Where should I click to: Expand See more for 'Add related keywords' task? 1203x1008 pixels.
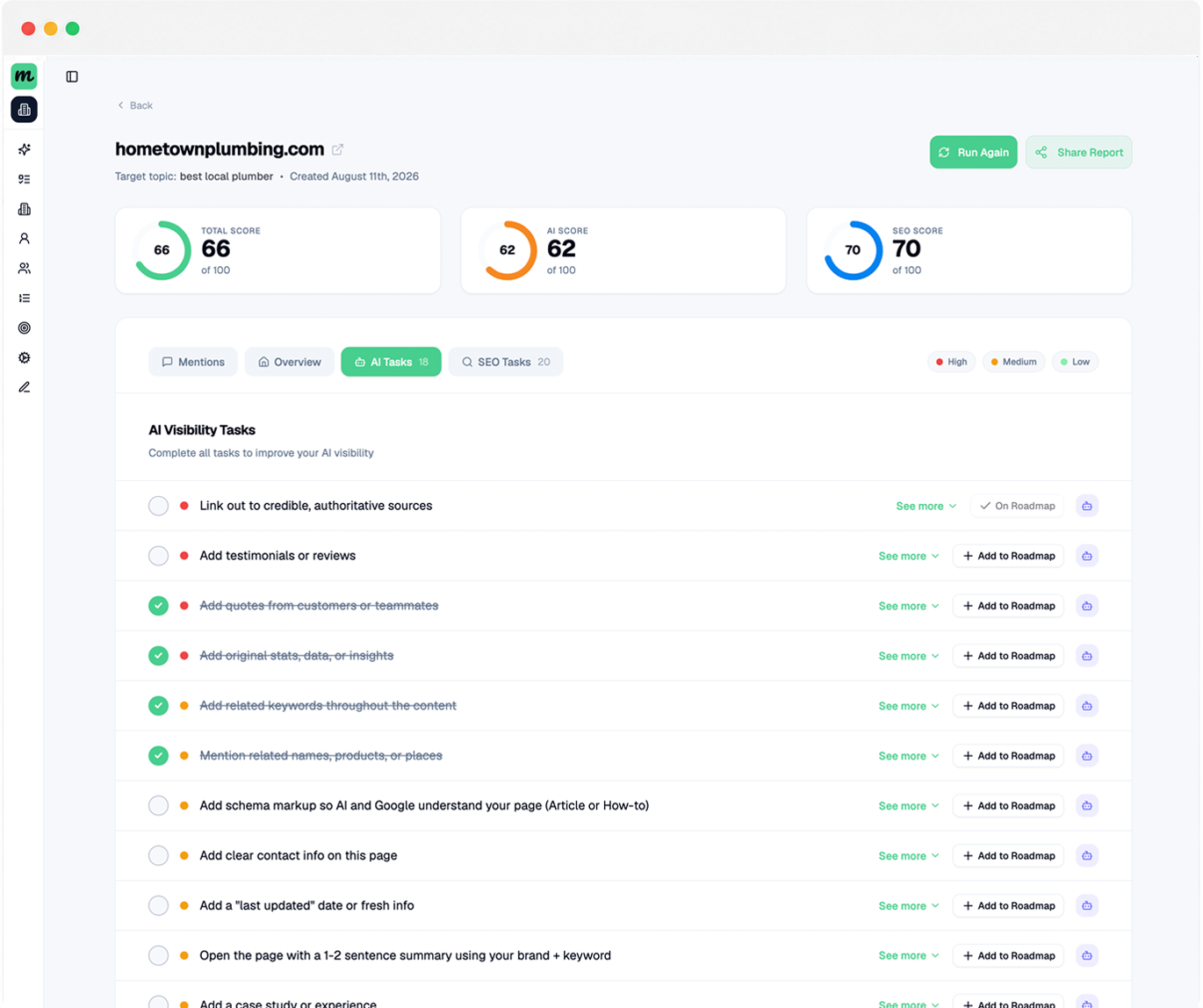pyautogui.click(x=909, y=707)
